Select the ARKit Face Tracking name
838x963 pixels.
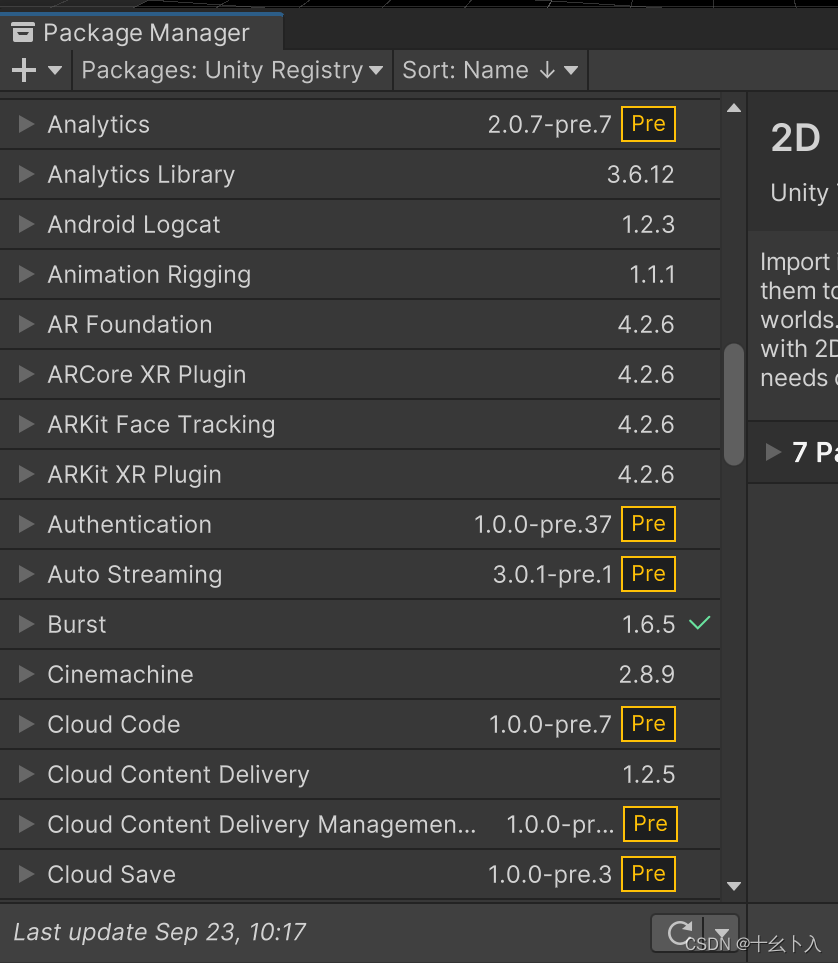pyautogui.click(x=162, y=425)
